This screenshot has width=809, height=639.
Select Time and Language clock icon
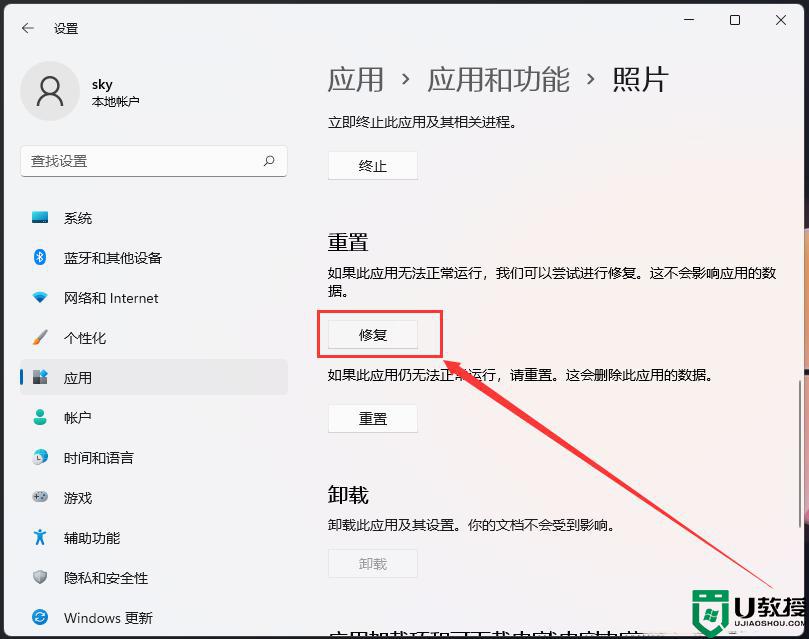[40, 458]
